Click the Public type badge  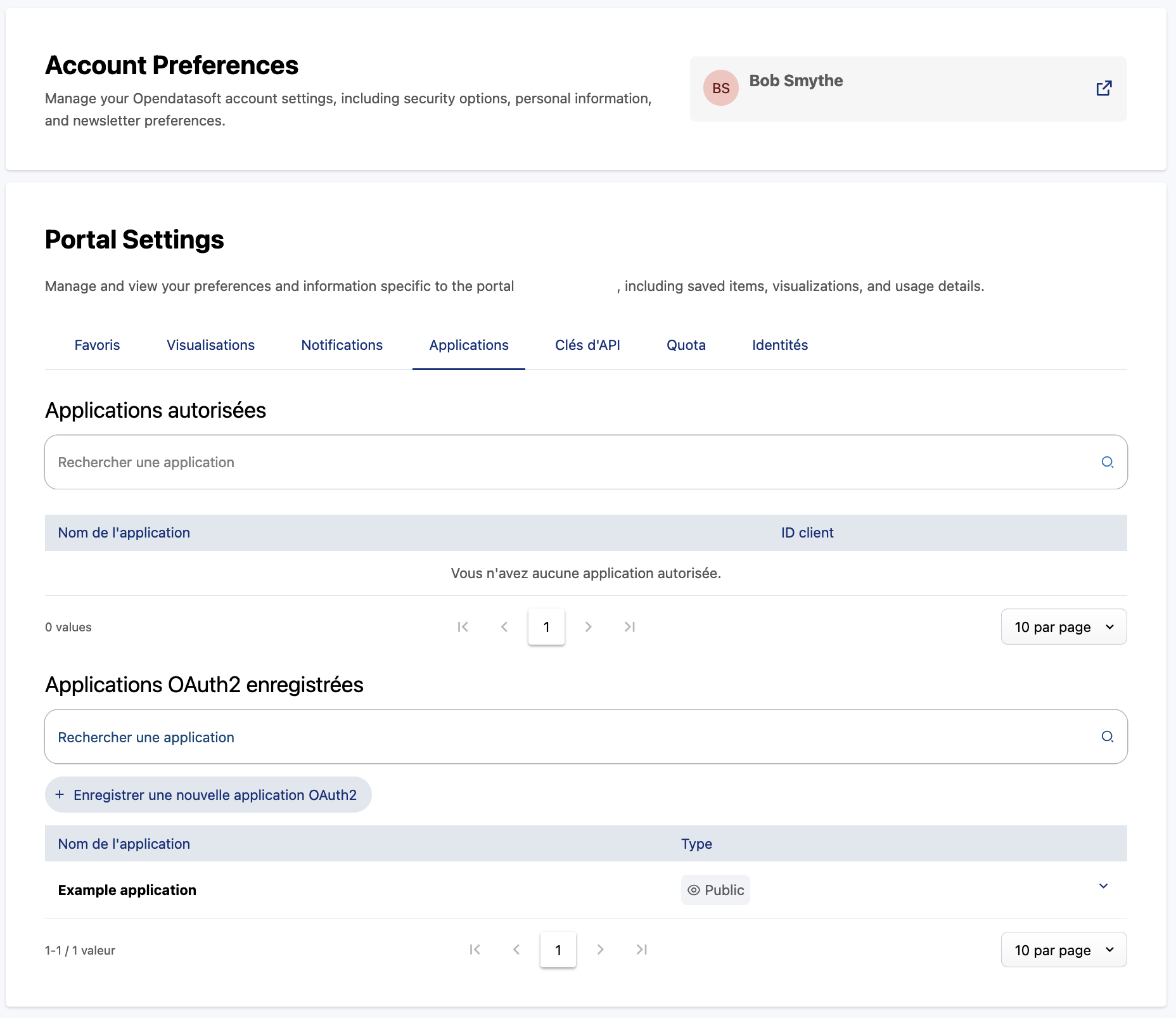coord(715,890)
